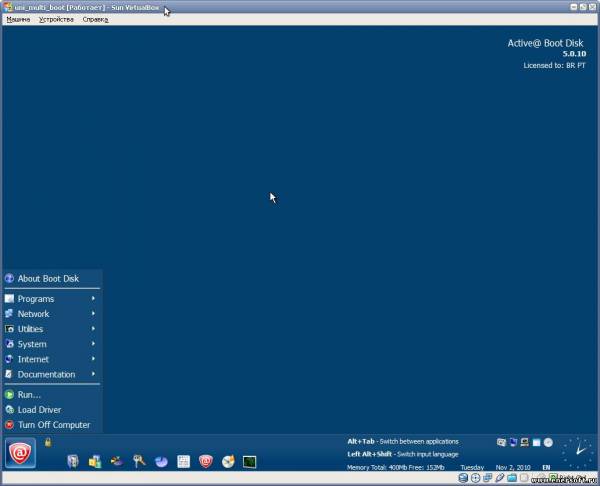Expand the arrow next to System
The height and width of the screenshot is (486, 600).
click(93, 343)
